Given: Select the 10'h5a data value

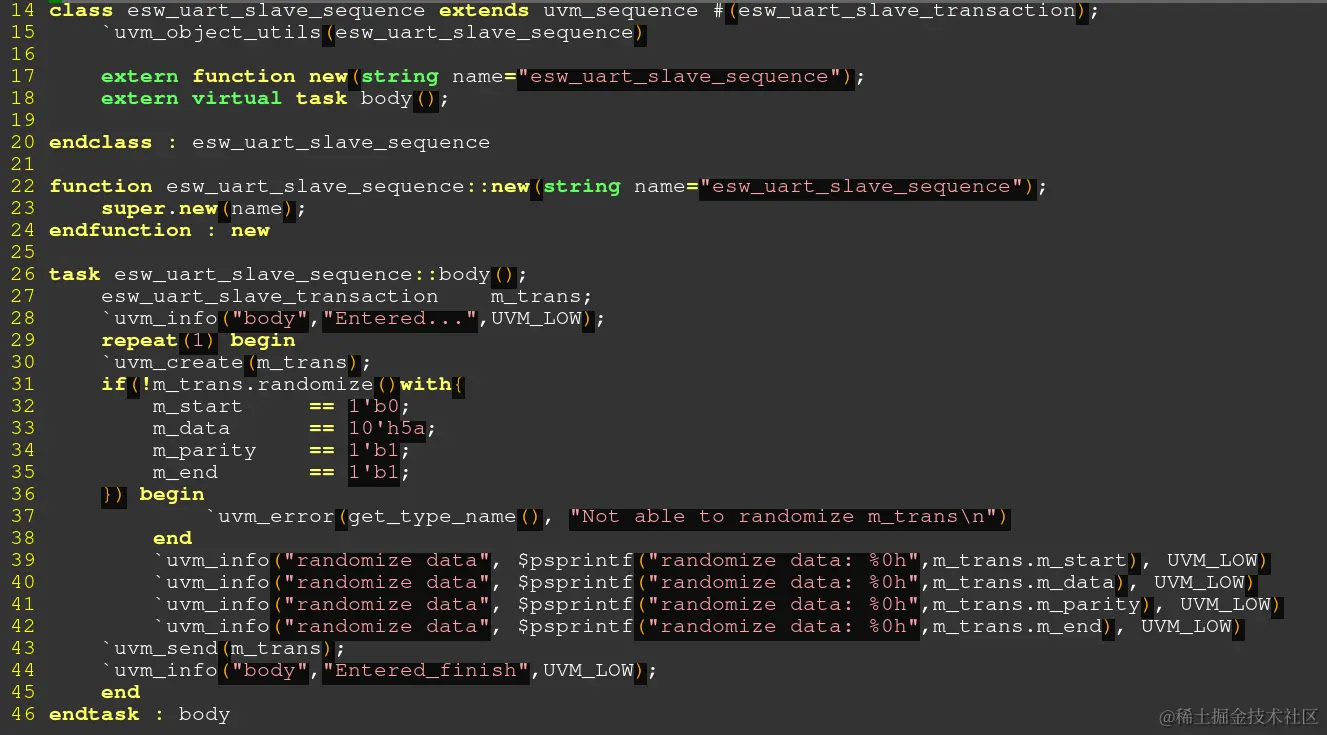Looking at the screenshot, I should pos(387,428).
